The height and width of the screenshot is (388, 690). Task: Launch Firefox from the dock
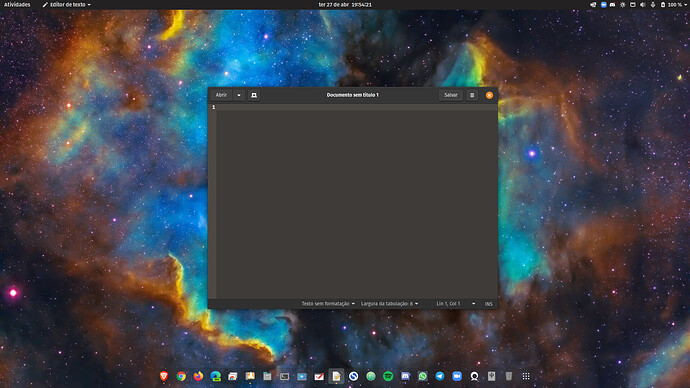198,376
